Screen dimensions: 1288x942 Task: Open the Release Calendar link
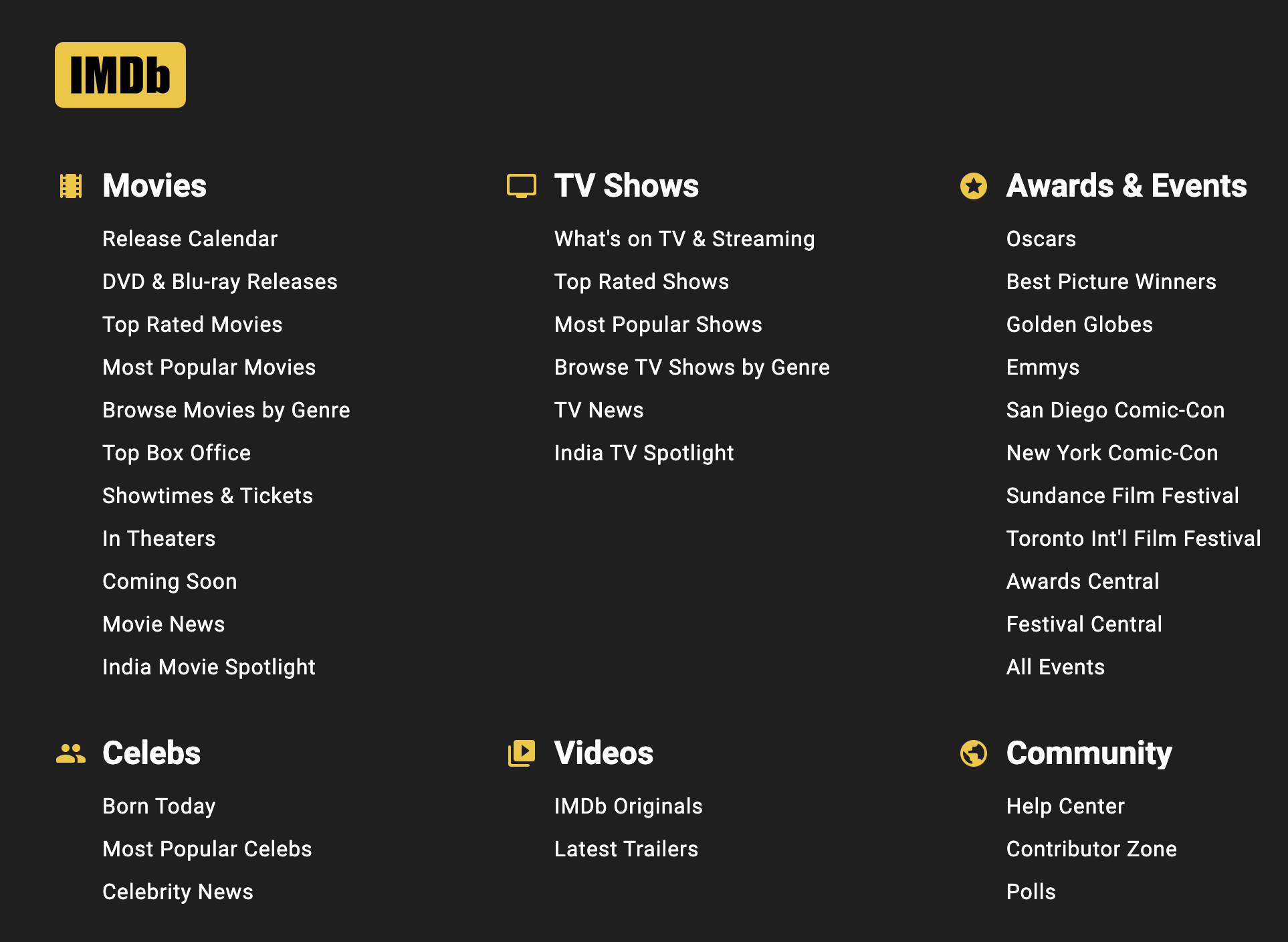(x=190, y=239)
